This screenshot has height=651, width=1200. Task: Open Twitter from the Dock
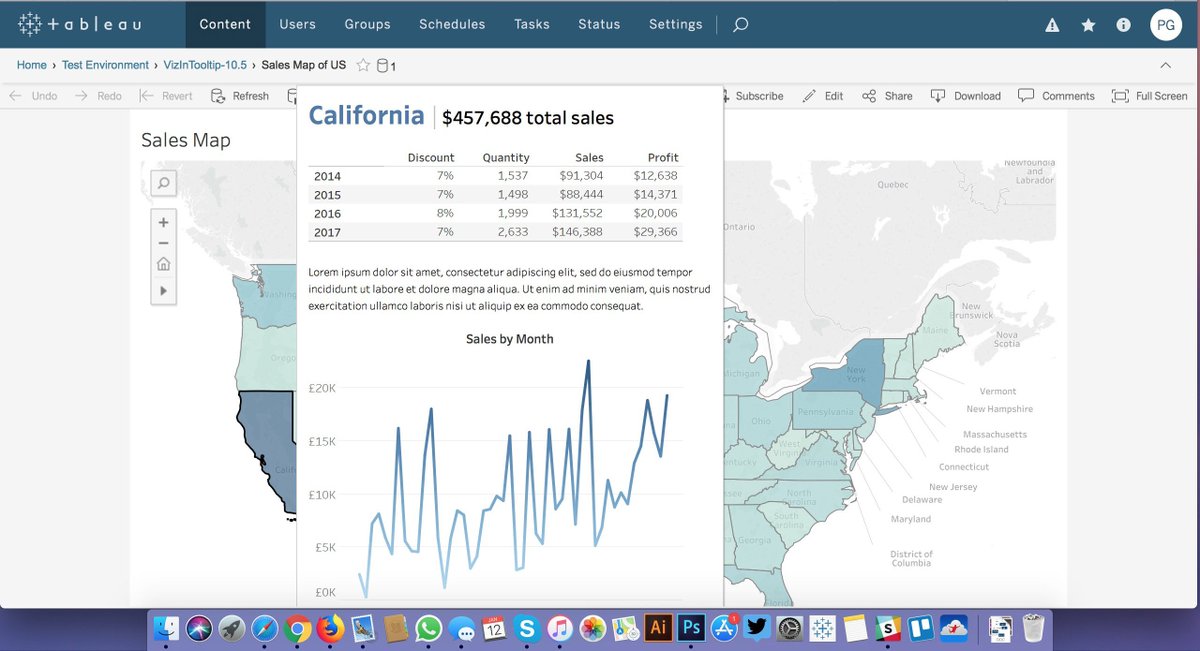(x=756, y=628)
